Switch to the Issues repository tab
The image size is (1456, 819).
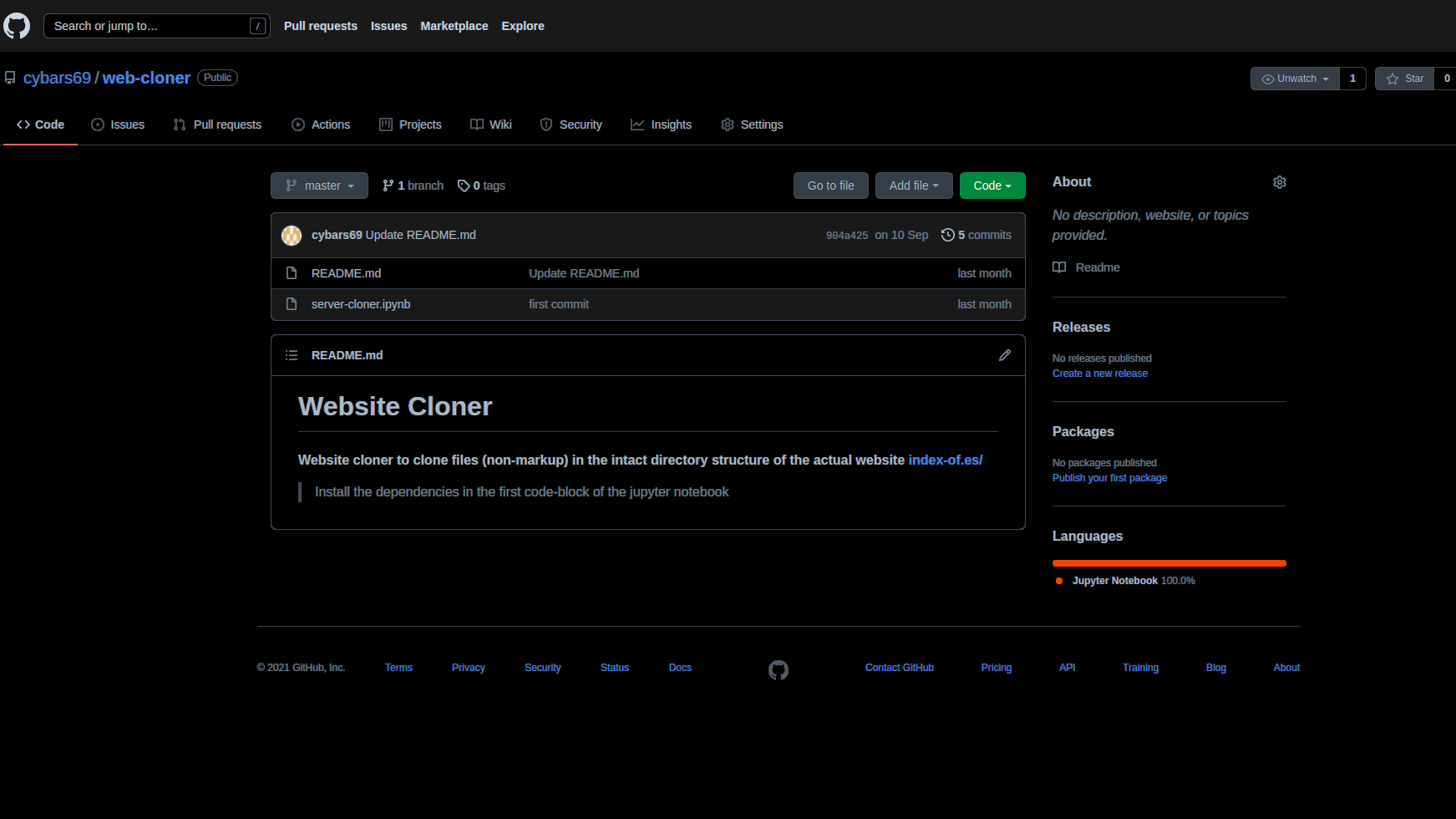[118, 125]
